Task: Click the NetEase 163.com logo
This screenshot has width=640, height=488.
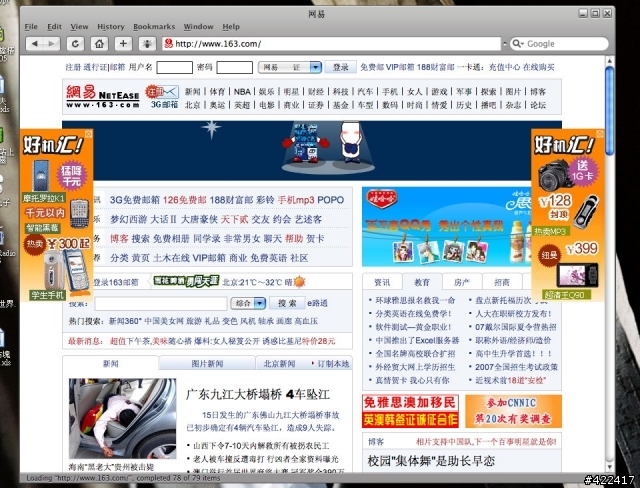Action: (102, 97)
